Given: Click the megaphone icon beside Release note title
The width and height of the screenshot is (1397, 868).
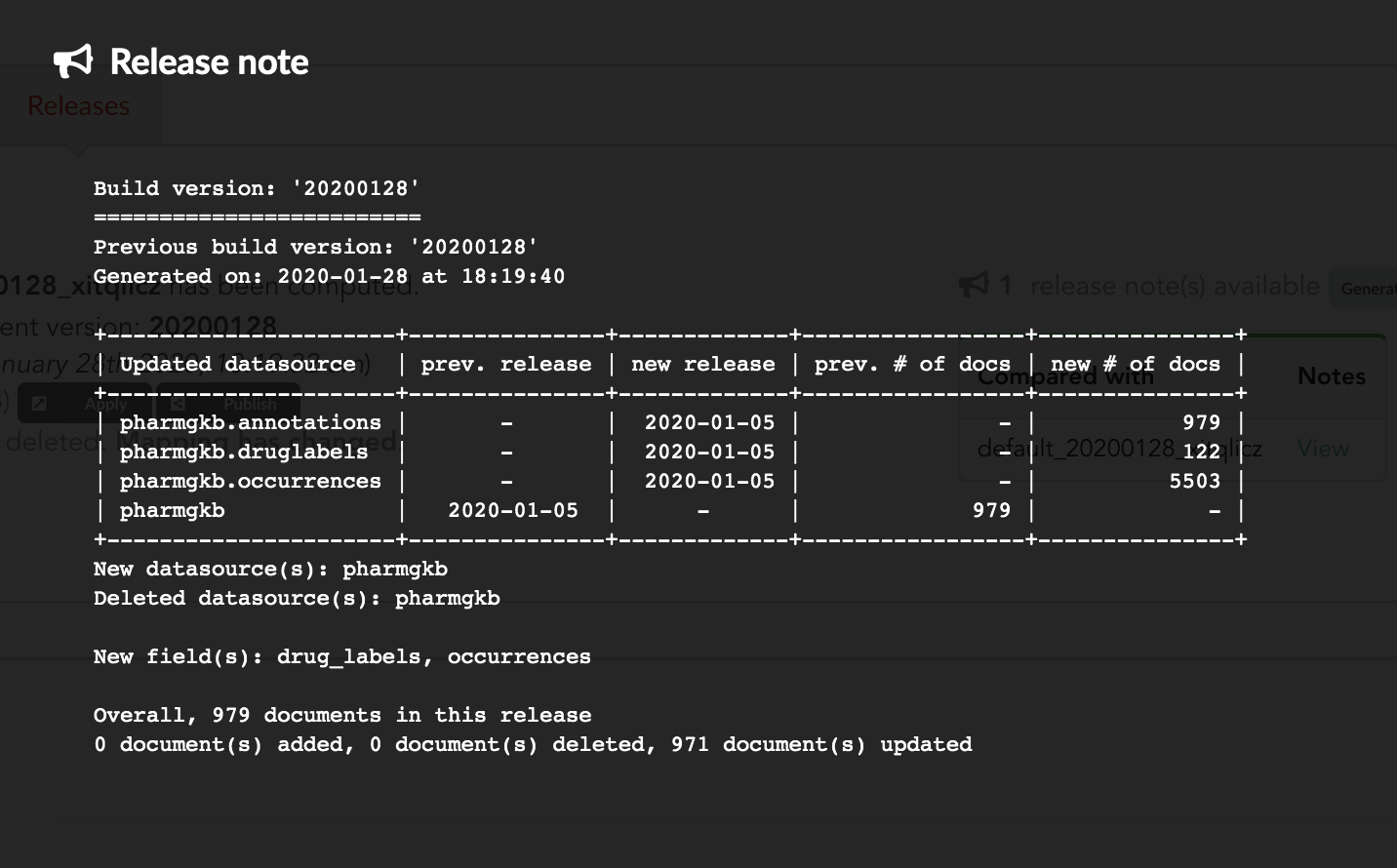Looking at the screenshot, I should tap(73, 61).
